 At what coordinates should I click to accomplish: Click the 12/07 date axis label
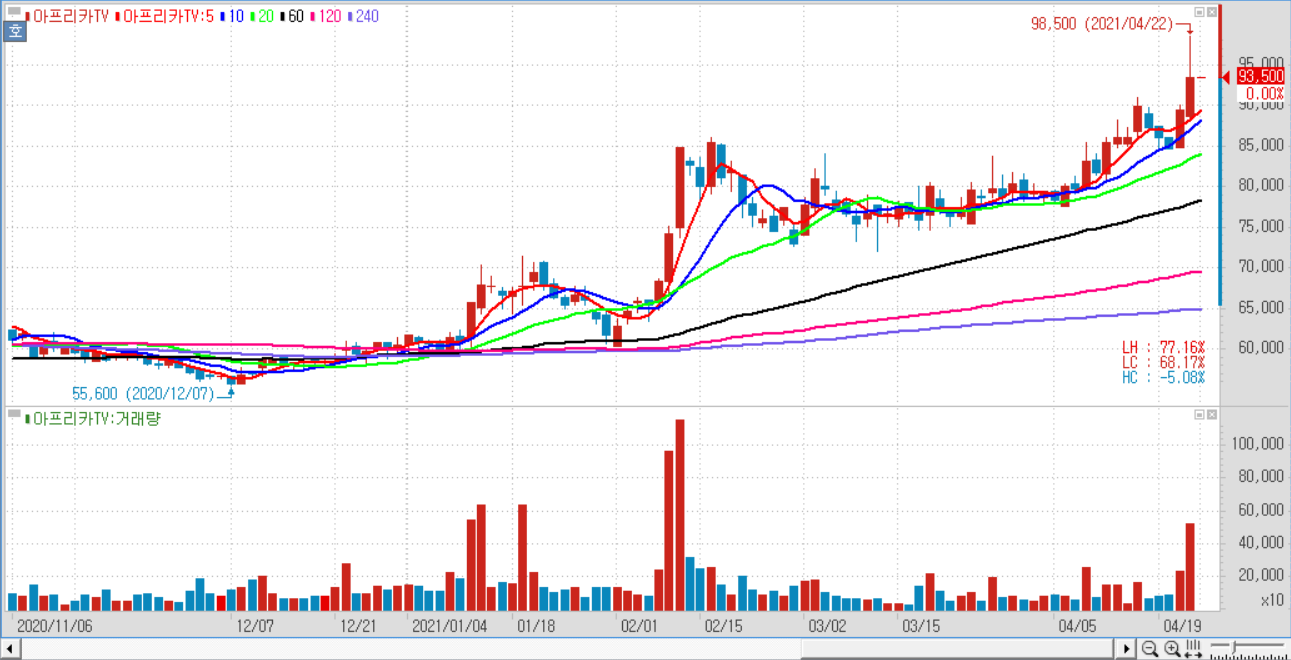pos(255,625)
